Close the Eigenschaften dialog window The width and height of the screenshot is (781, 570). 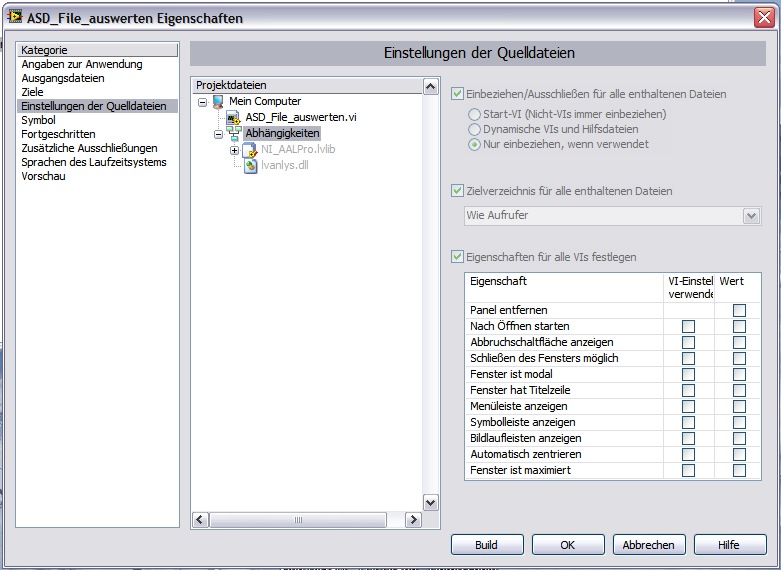click(765, 18)
